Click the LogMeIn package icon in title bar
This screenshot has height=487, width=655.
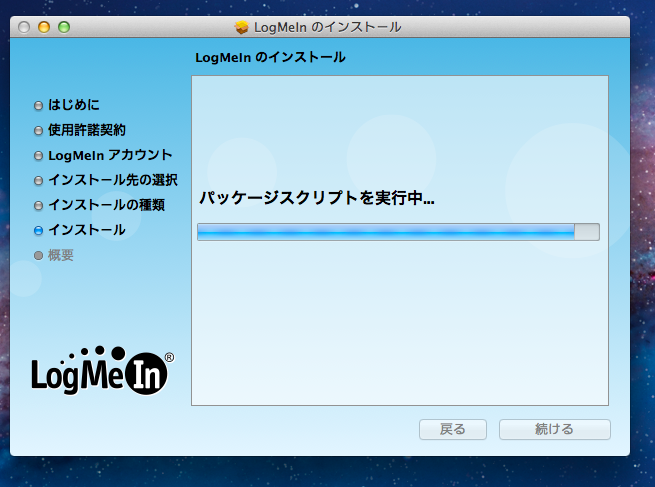pyautogui.click(x=241, y=28)
